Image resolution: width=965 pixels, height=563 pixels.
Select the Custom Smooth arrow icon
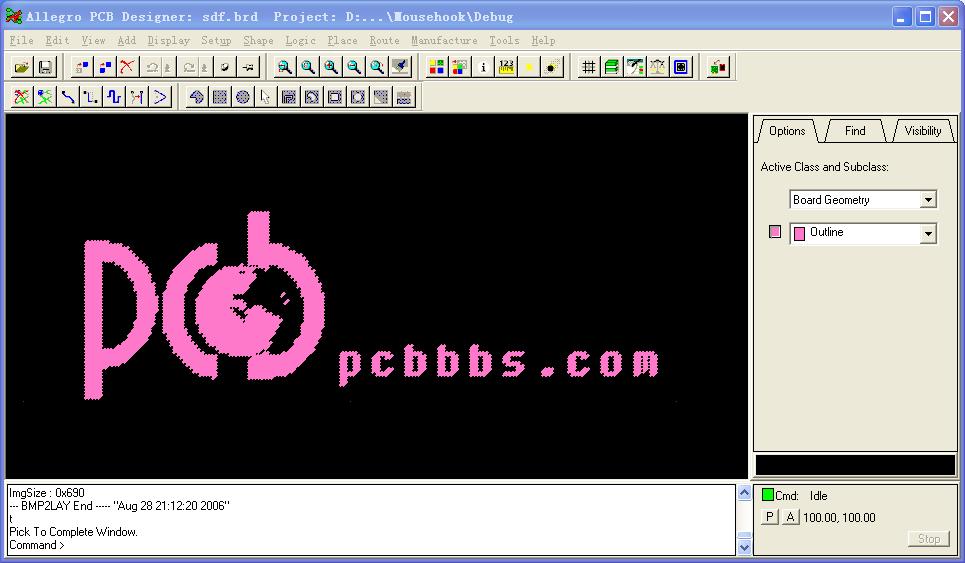click(160, 97)
